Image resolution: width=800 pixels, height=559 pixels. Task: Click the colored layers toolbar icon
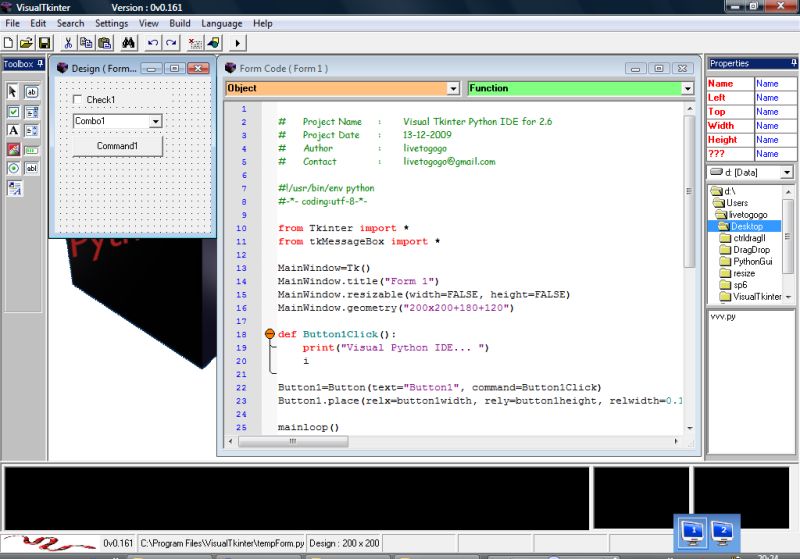(214, 43)
